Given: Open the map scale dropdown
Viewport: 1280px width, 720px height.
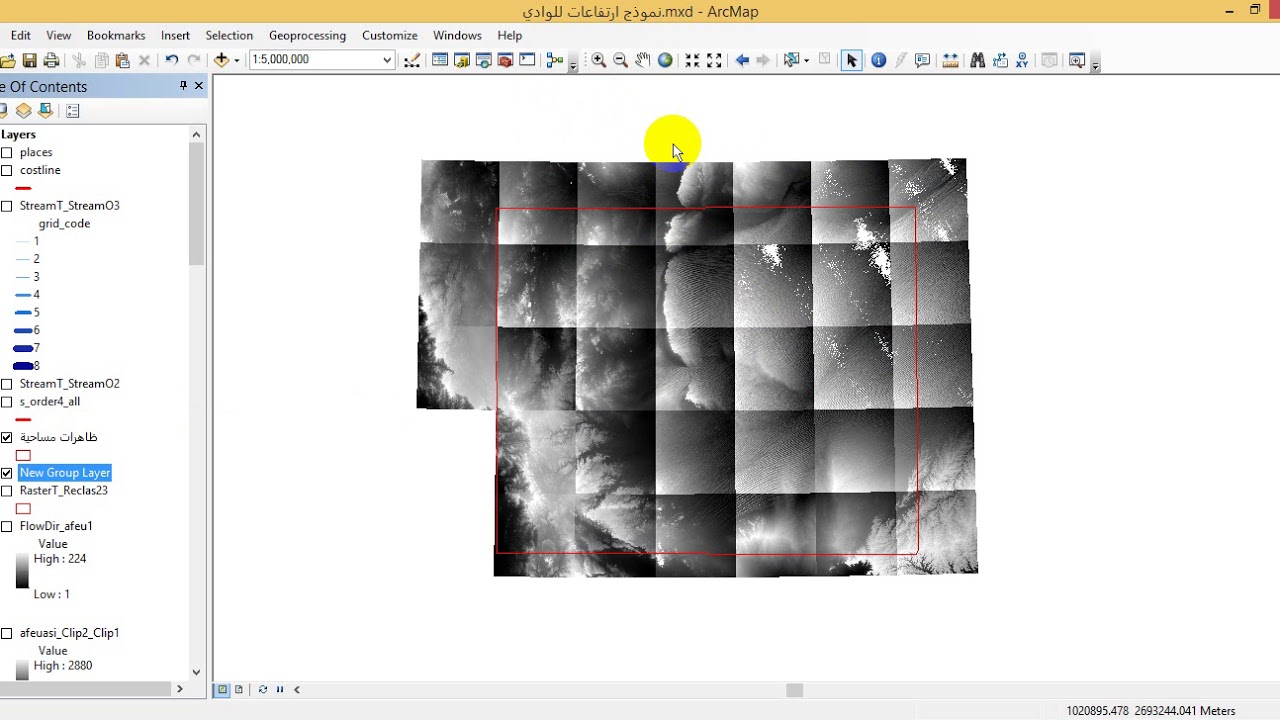Looking at the screenshot, I should pyautogui.click(x=387, y=60).
